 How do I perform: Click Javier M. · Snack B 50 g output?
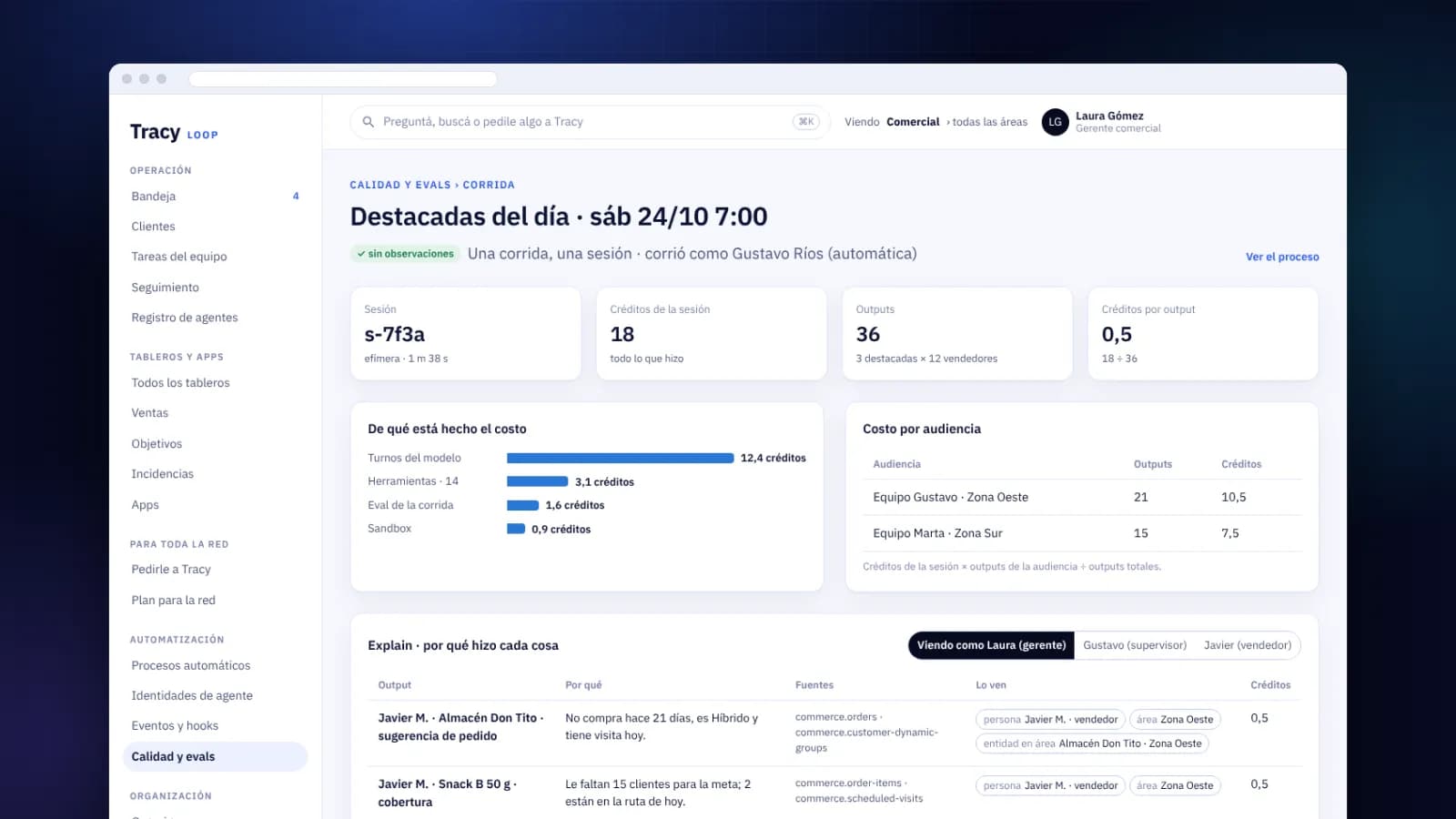point(448,793)
